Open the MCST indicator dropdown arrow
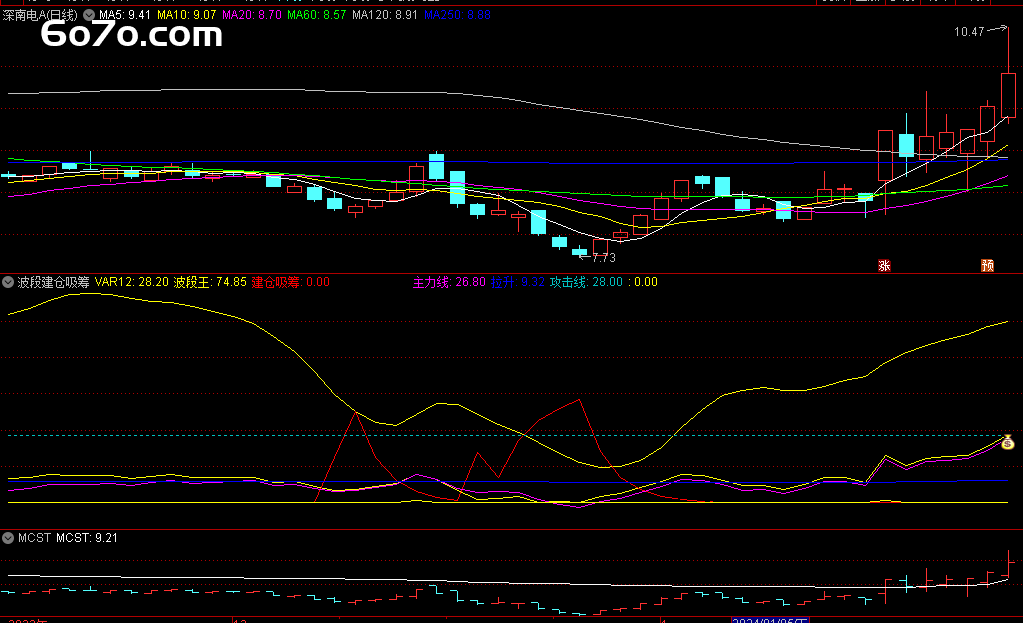The height and width of the screenshot is (623, 1023). (8, 538)
